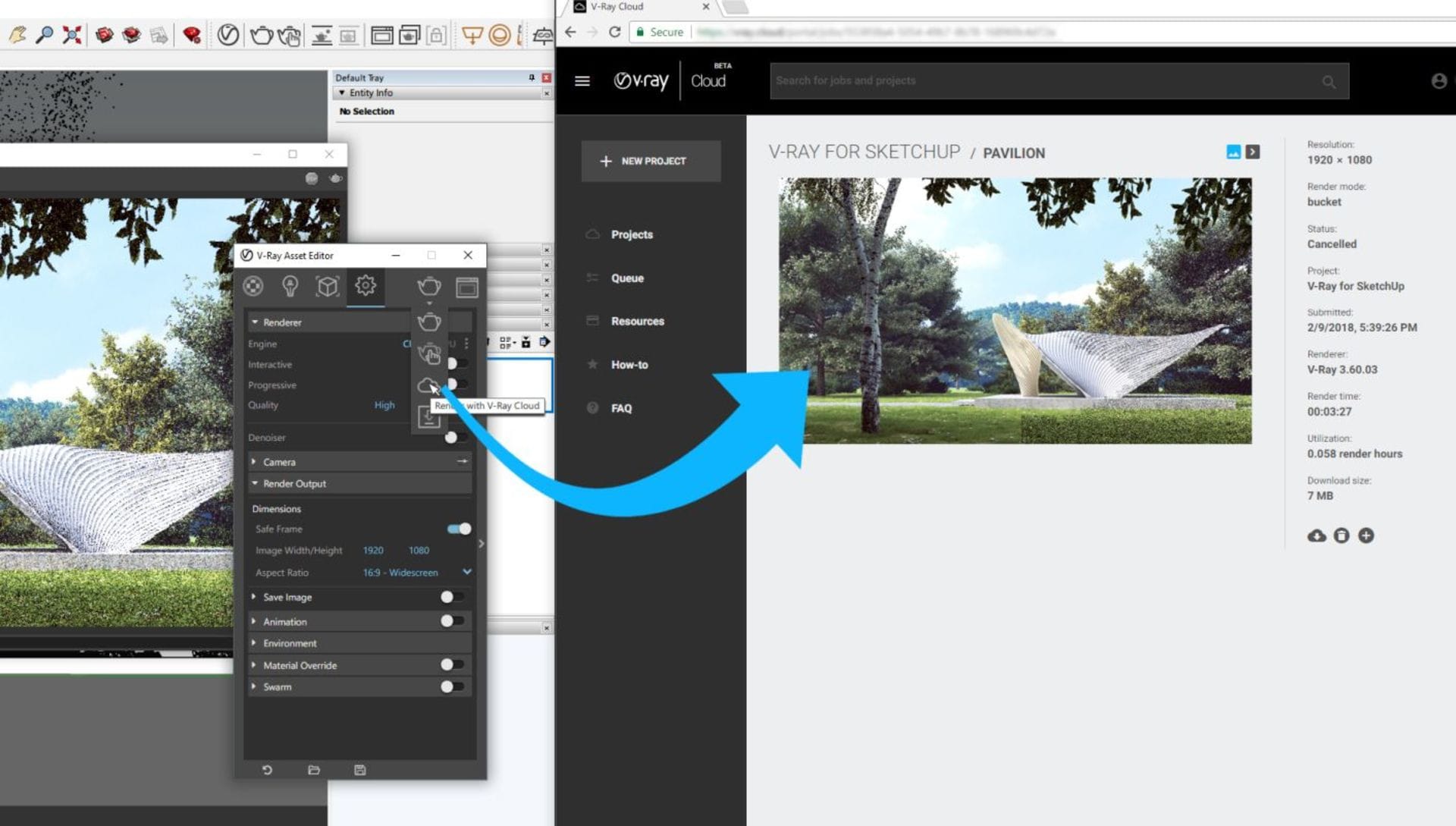Open V-Ray Cloud hamburger menu
Screen dimensions: 1456x826
582,81
